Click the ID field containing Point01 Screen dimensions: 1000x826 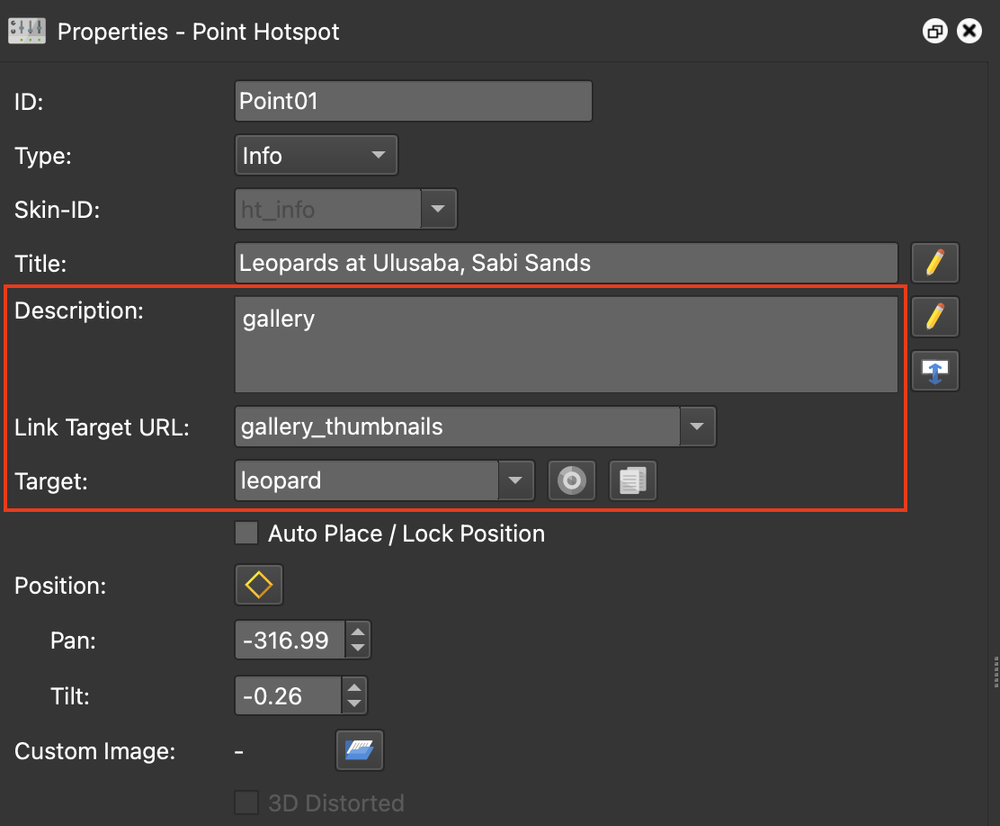[x=414, y=101]
